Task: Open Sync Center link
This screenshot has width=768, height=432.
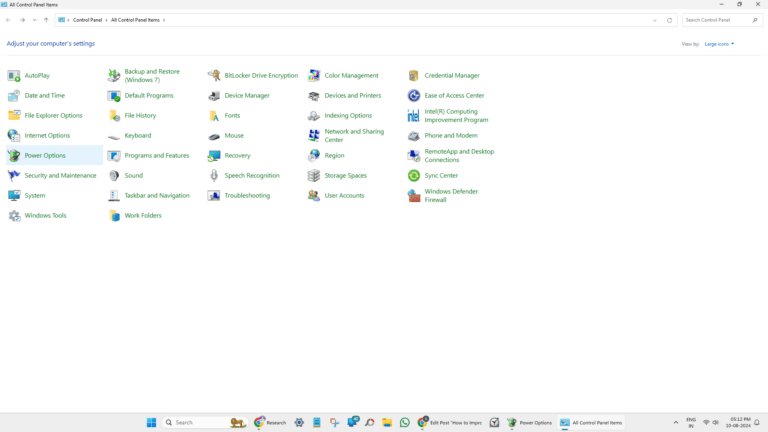Action: click(x=441, y=175)
